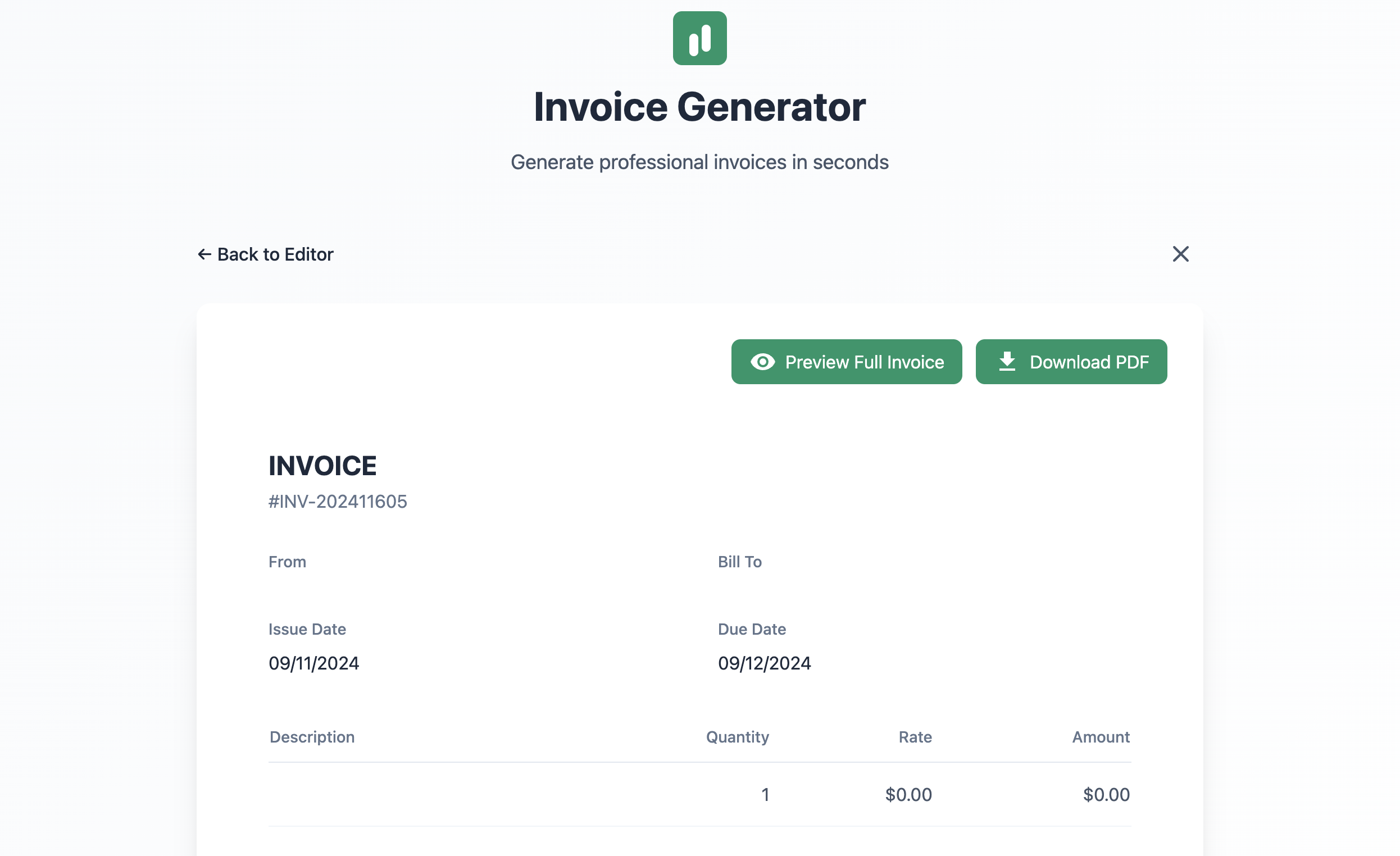The width and height of the screenshot is (1400, 856).
Task: Click the From label
Action: 287,562
